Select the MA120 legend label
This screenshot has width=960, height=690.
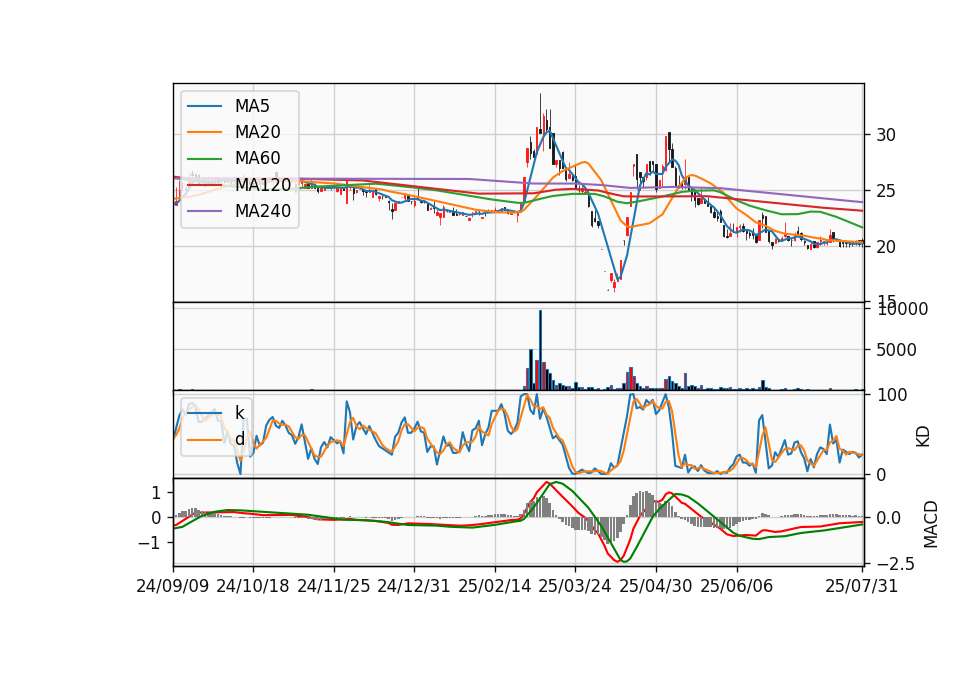tap(263, 184)
